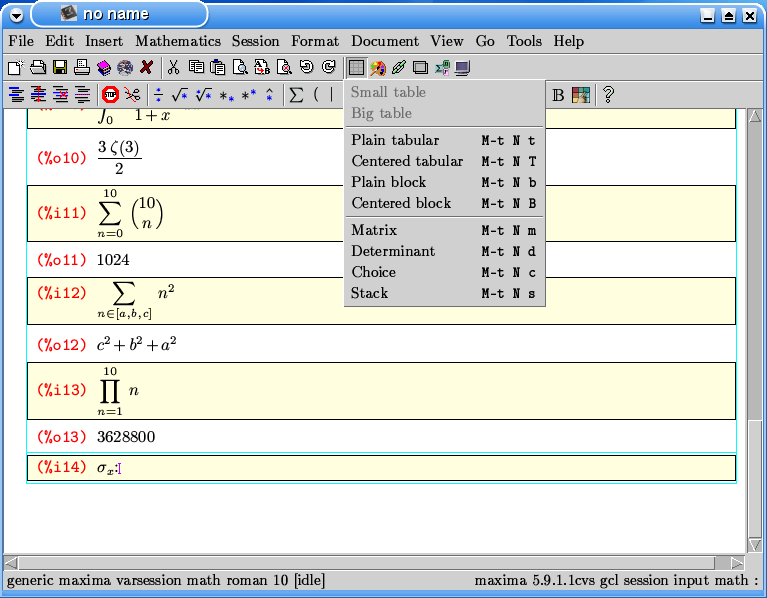Select Centered tabular from the table menu
The height and width of the screenshot is (598, 767).
444,161
